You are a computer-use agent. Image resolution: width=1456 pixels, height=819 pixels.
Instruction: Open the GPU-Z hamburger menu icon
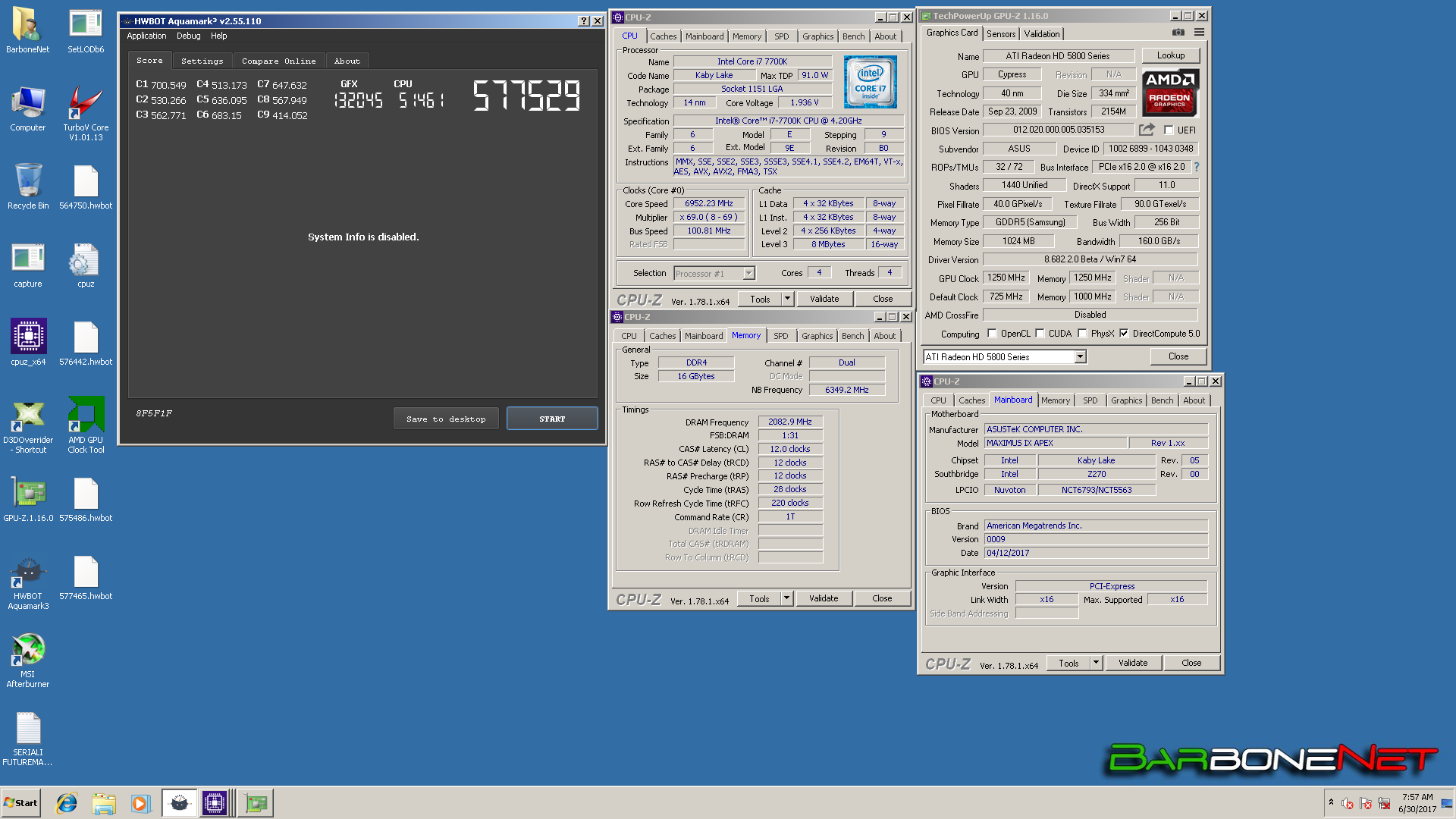(x=1199, y=33)
